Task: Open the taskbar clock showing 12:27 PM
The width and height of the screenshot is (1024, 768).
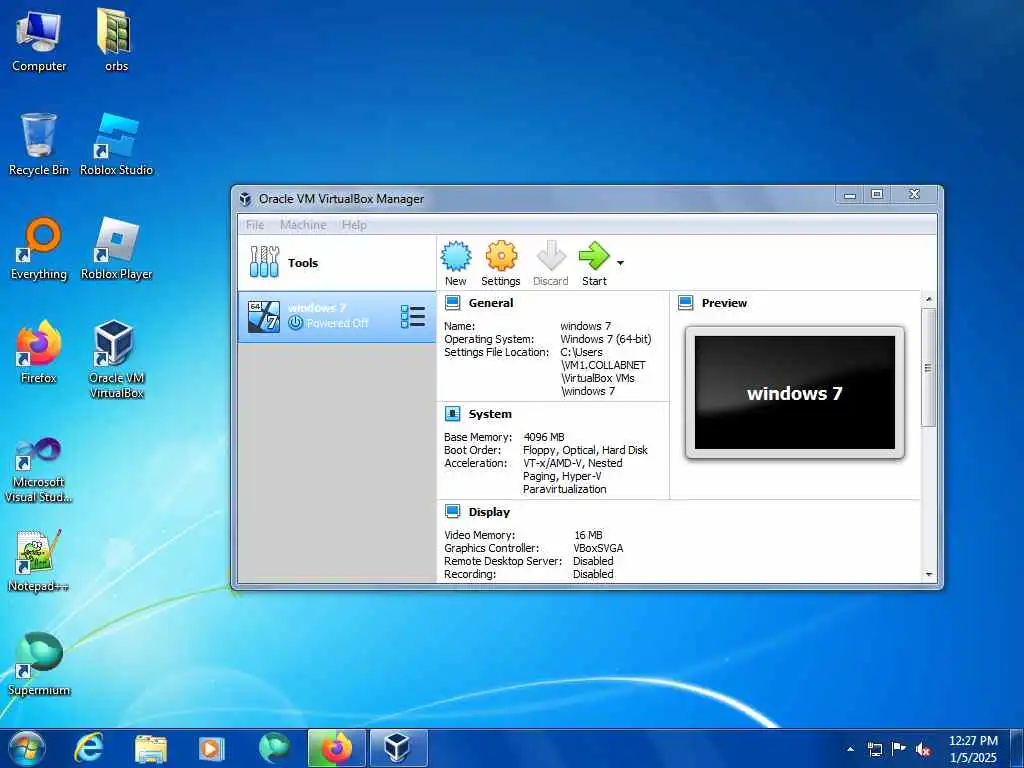Action: click(973, 748)
